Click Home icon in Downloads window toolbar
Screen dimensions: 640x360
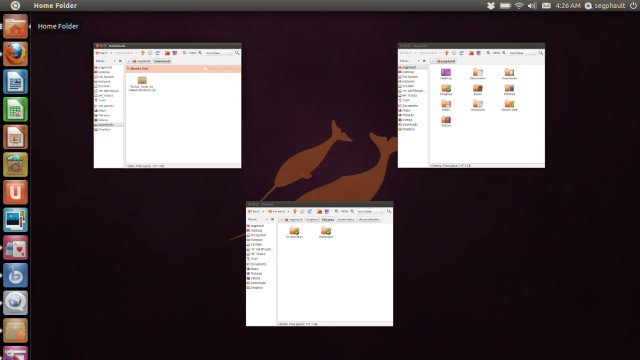(x=167, y=53)
